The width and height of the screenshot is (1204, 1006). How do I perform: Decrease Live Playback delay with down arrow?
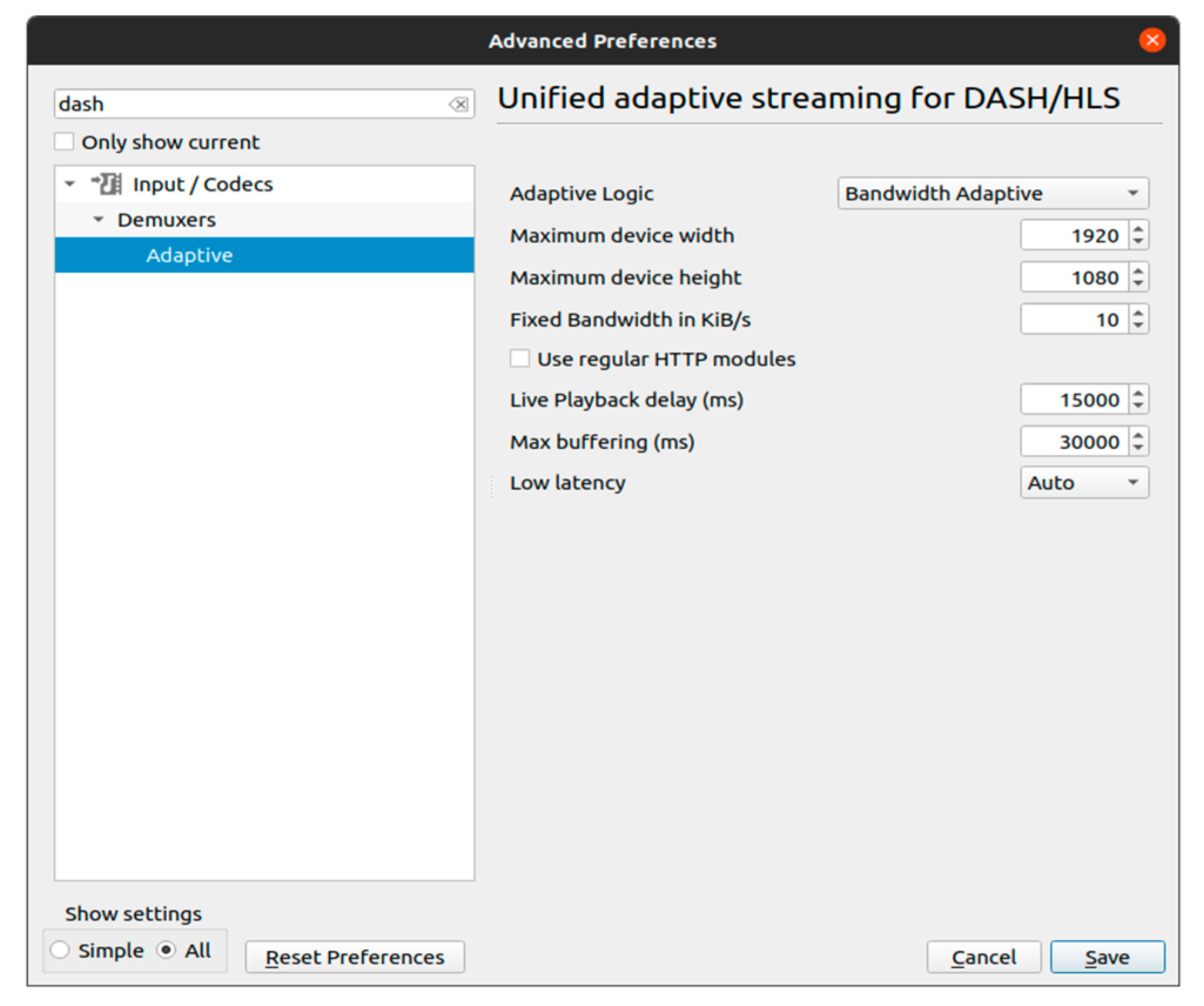tap(1138, 406)
